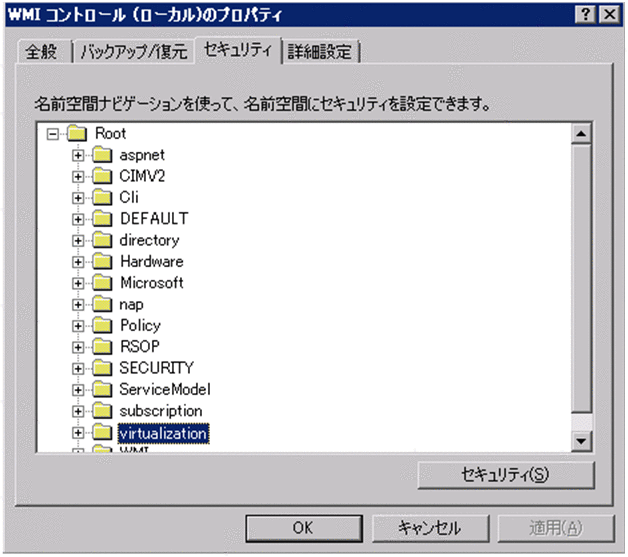628x557 pixels.
Task: Click the 適用(A) button
Action: click(x=556, y=528)
